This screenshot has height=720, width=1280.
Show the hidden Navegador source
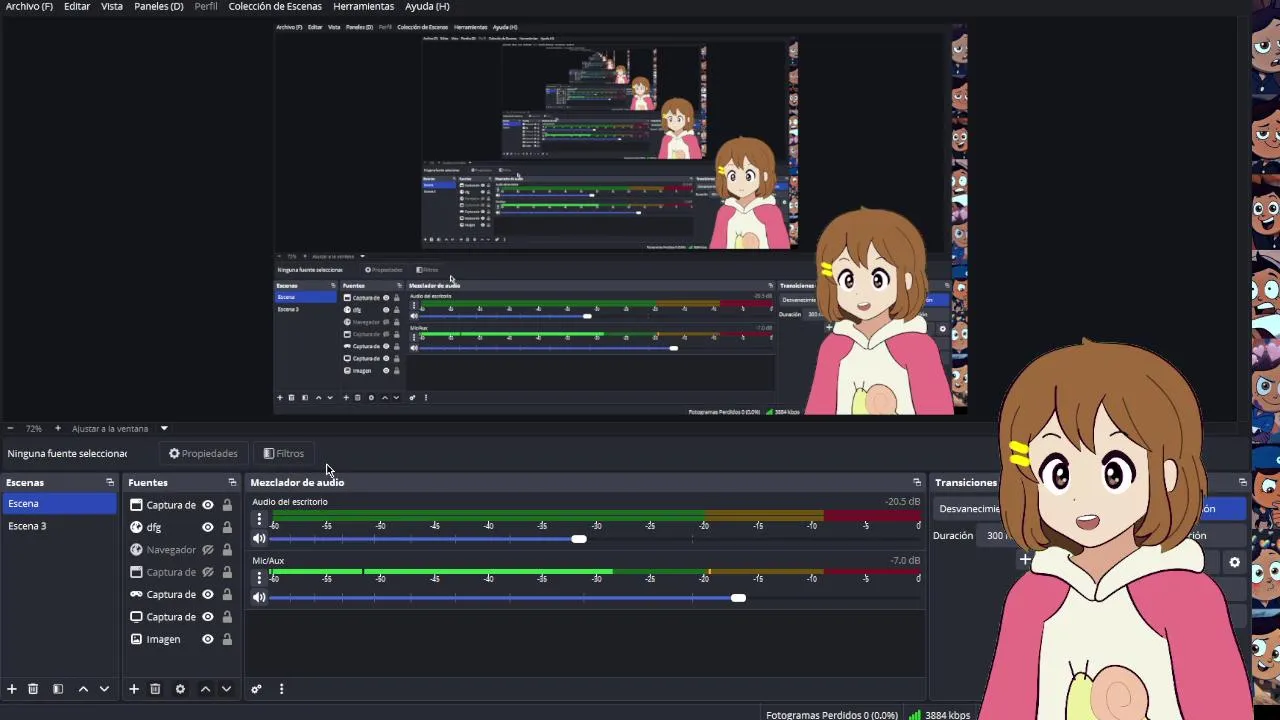[x=208, y=550]
